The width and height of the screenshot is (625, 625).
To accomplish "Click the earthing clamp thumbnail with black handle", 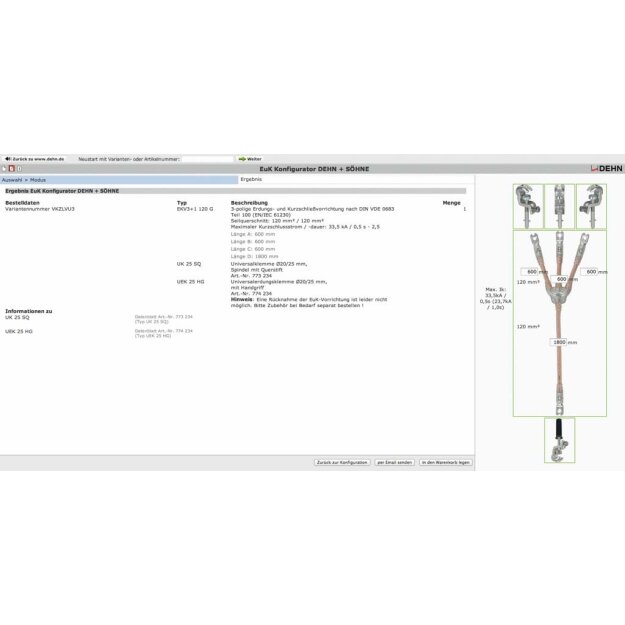I will (559, 440).
